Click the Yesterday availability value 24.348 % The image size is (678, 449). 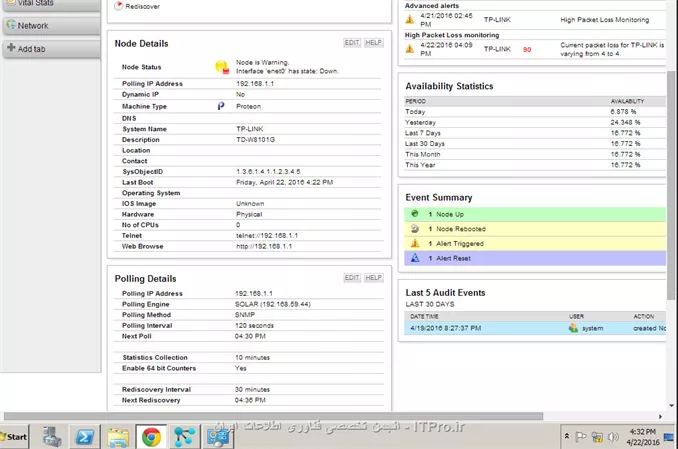(625, 122)
